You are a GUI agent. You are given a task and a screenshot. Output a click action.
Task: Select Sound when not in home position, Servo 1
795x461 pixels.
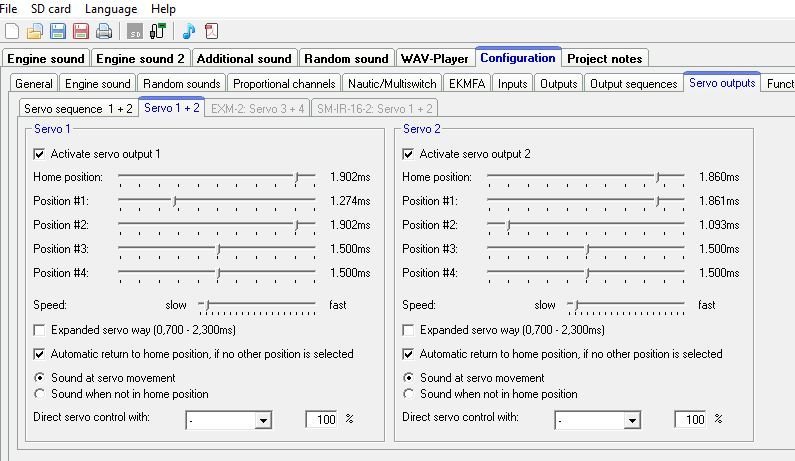40,394
